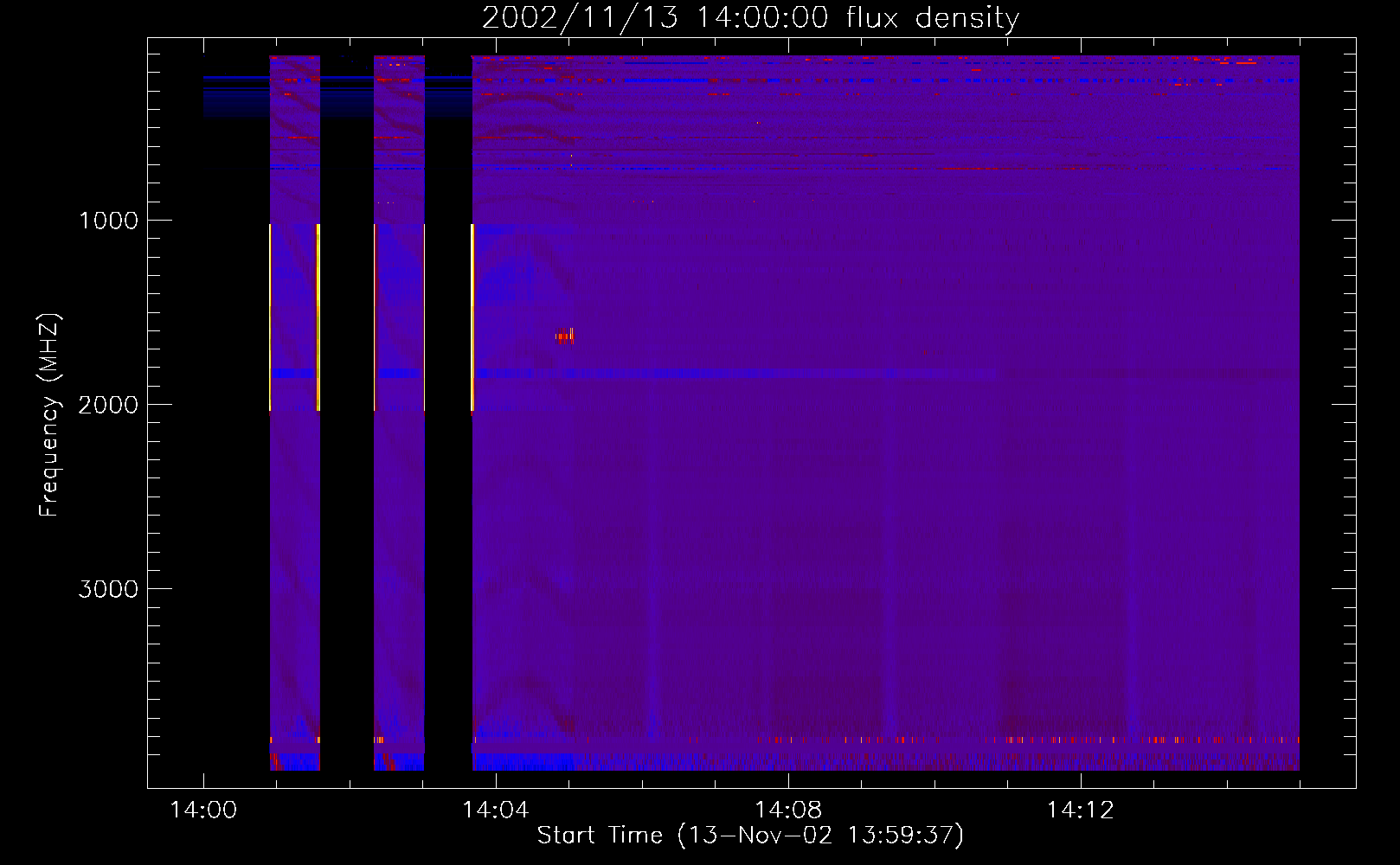The height and width of the screenshot is (865, 1400).
Task: Select the 2000 frequency tick label
Action: click(x=108, y=405)
